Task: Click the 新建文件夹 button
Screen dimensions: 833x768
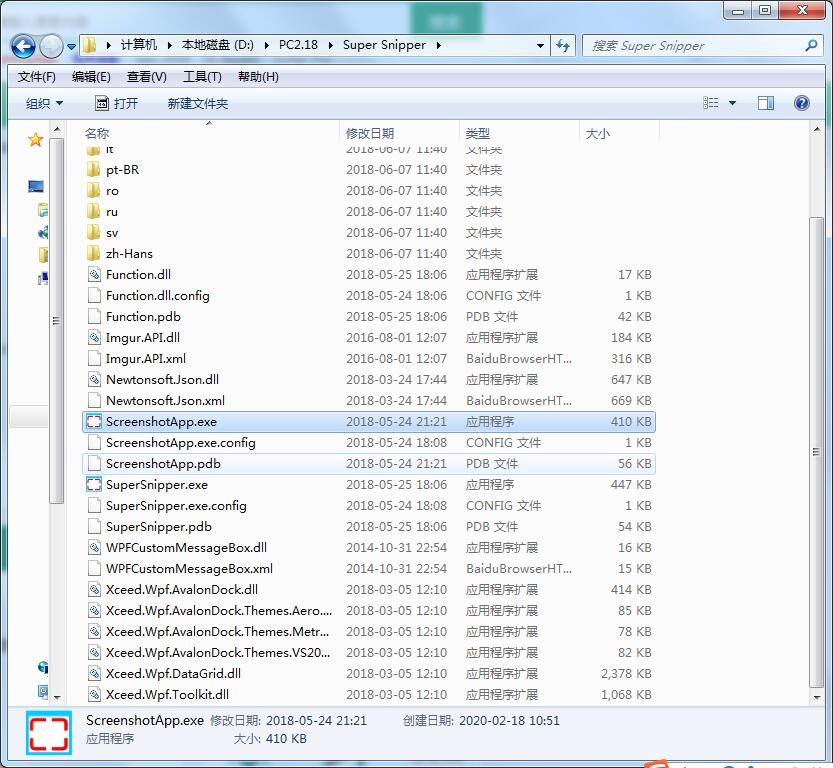Action: point(197,103)
